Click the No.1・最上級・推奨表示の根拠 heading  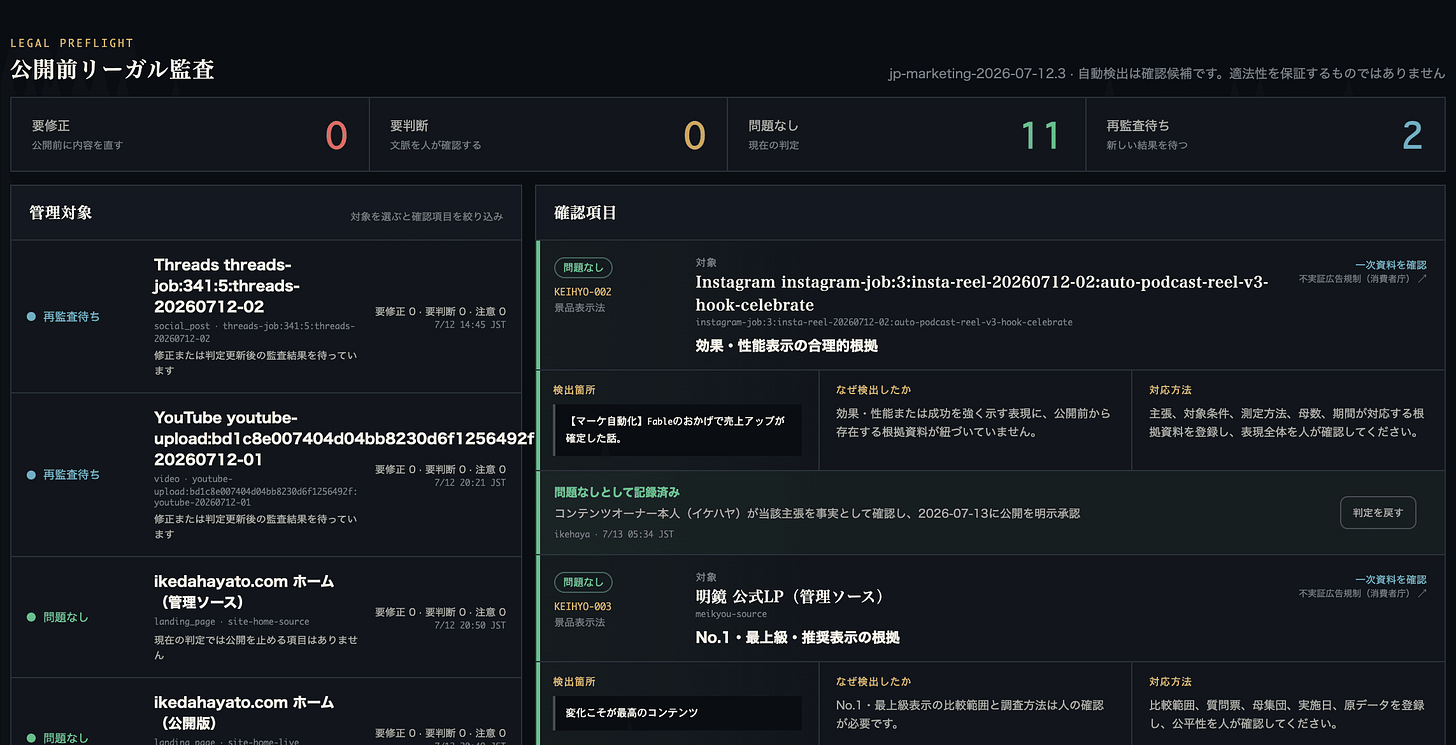[x=797, y=637]
